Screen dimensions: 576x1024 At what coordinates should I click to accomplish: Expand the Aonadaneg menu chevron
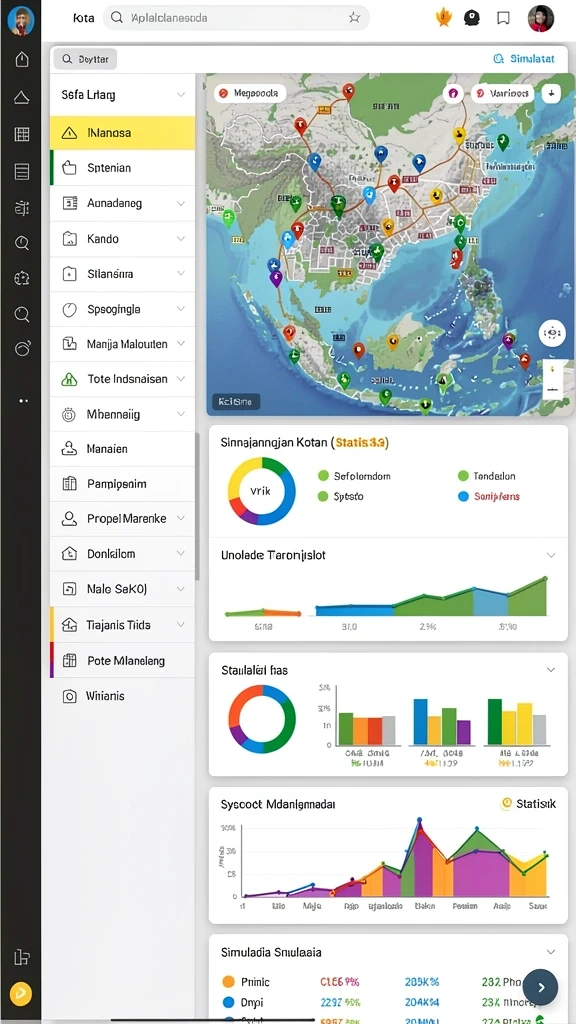tap(181, 204)
